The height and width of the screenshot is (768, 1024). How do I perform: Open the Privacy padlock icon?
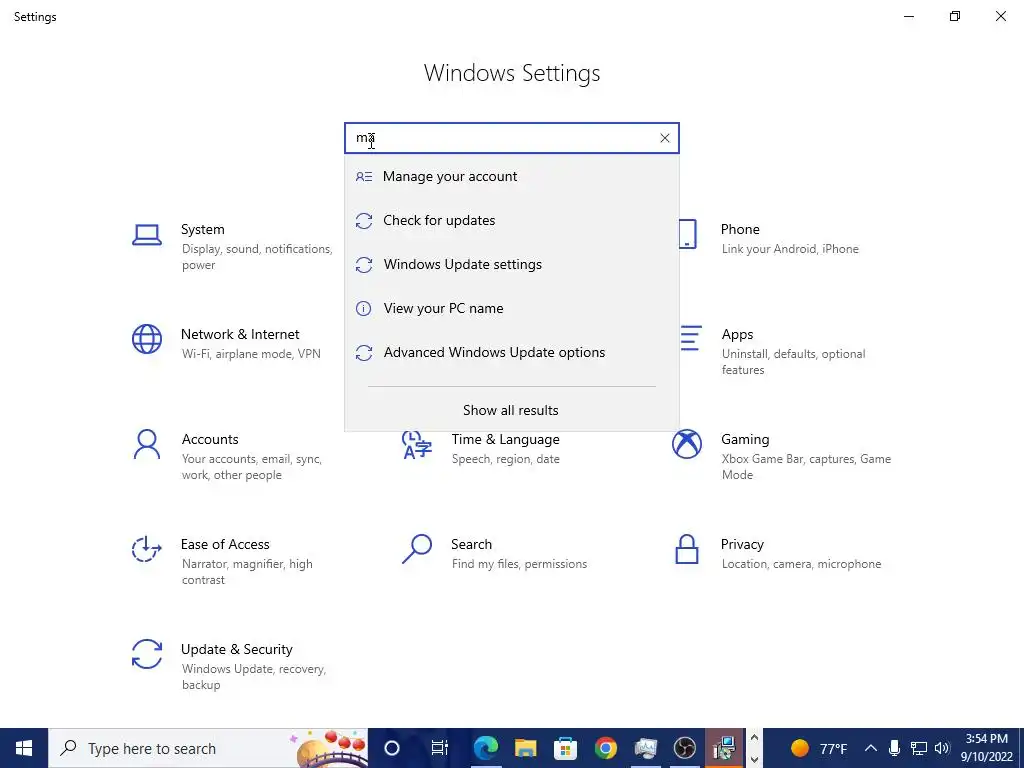(x=687, y=549)
